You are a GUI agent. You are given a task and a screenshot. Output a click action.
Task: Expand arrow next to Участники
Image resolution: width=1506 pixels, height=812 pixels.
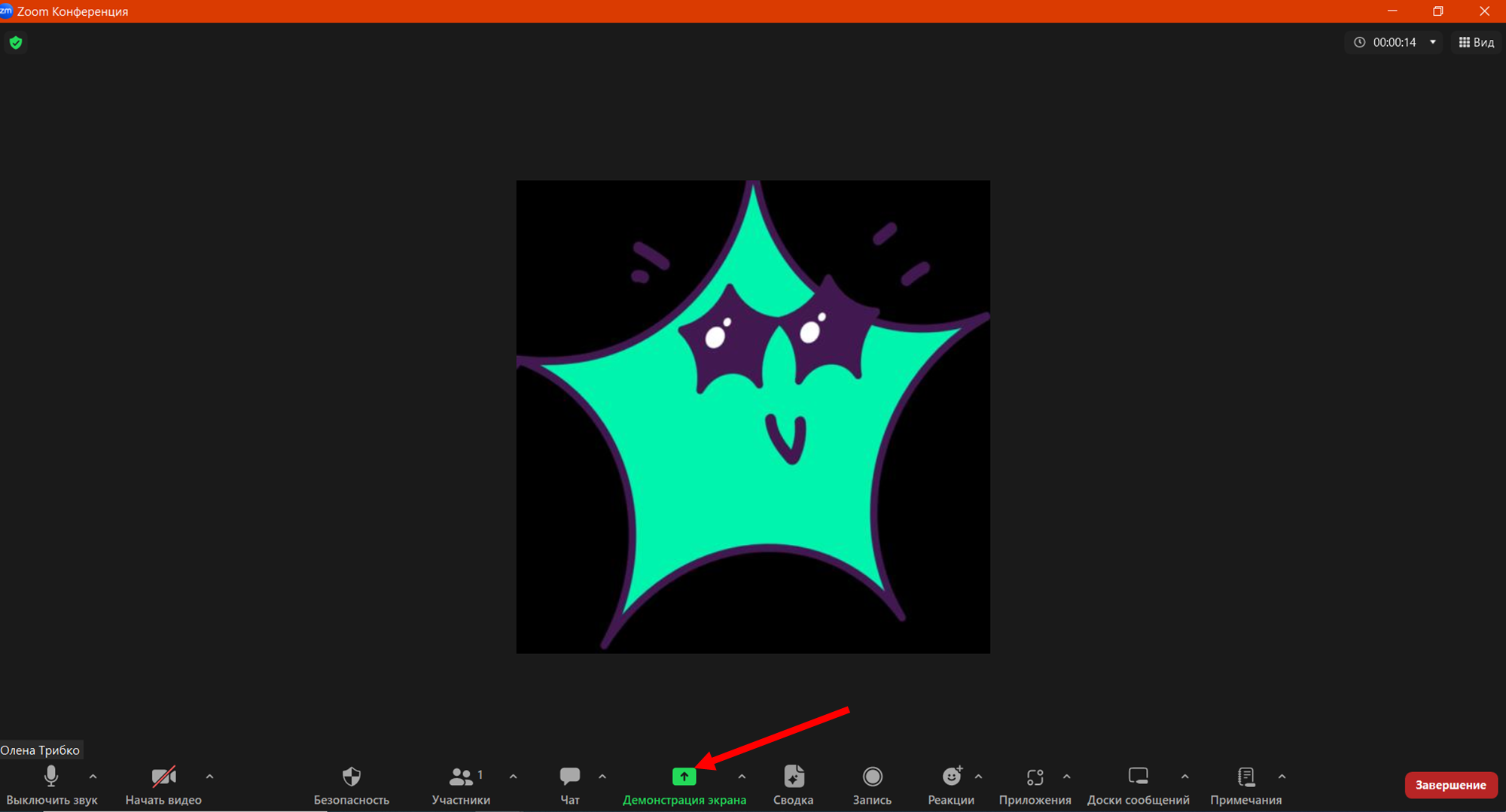(x=513, y=776)
